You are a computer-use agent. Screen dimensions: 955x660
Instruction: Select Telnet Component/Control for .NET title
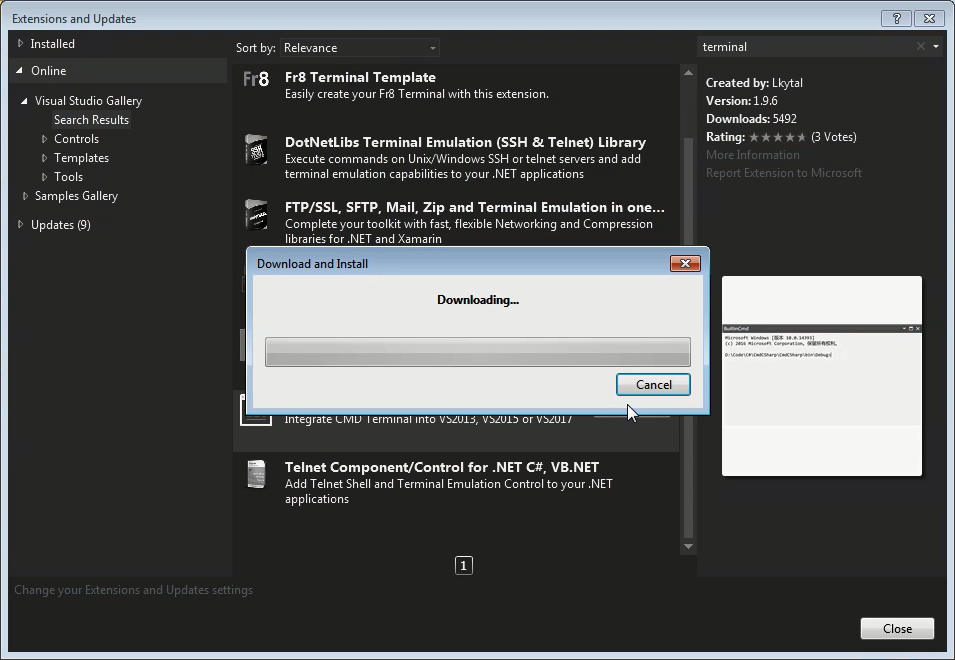442,467
